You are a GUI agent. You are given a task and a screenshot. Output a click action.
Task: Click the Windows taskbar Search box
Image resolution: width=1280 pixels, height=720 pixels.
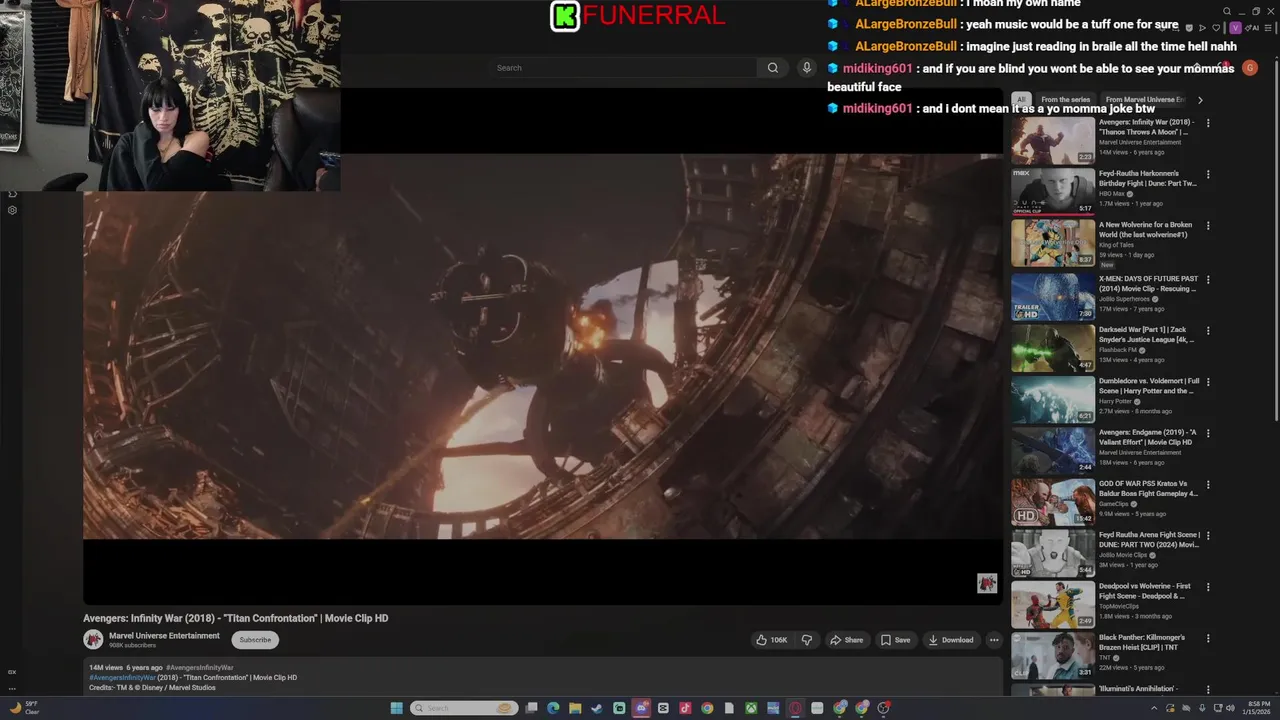[464, 708]
